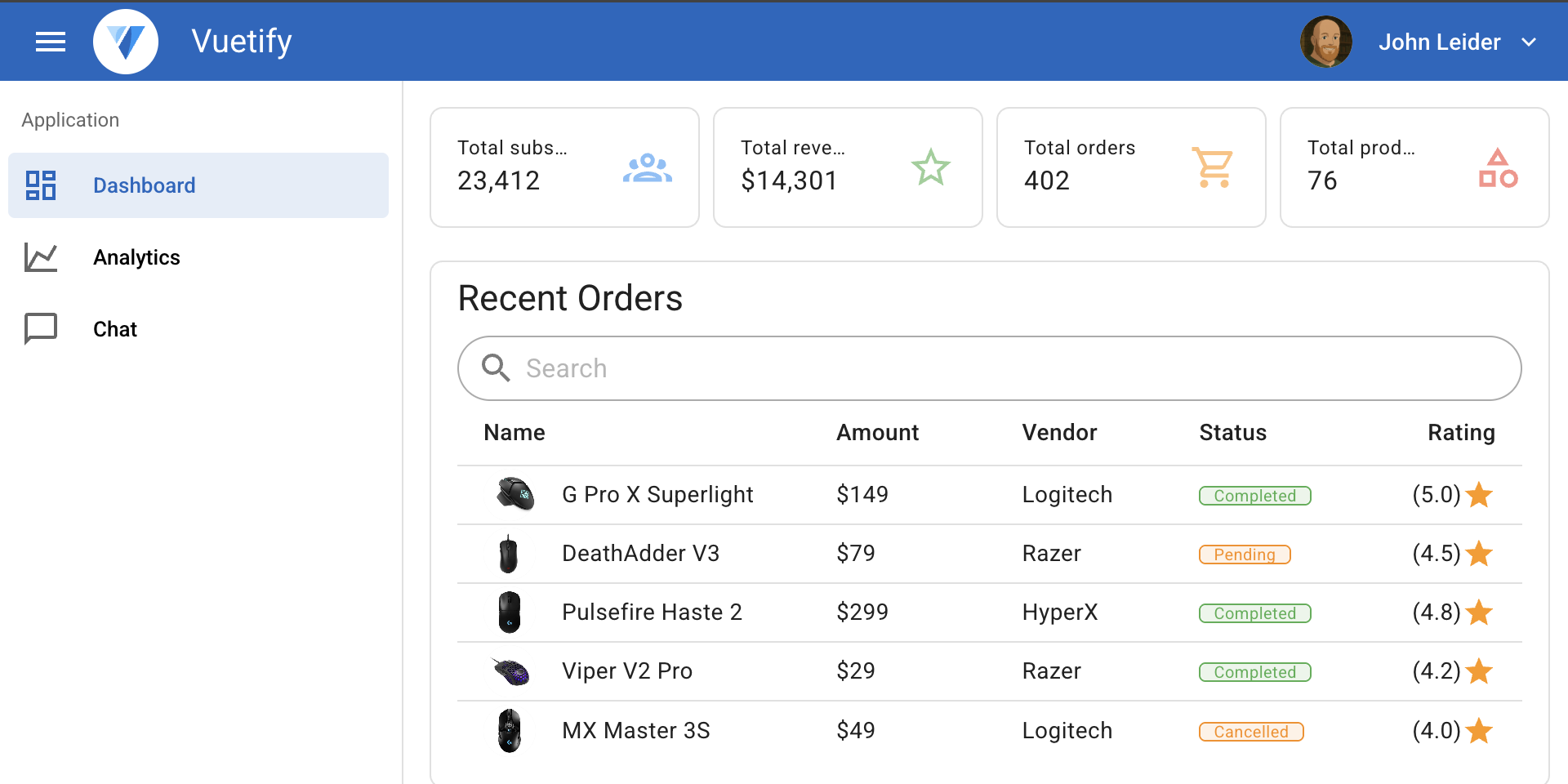Image resolution: width=1568 pixels, height=784 pixels.
Task: Click the (5.0) rating value
Action: [1437, 495]
